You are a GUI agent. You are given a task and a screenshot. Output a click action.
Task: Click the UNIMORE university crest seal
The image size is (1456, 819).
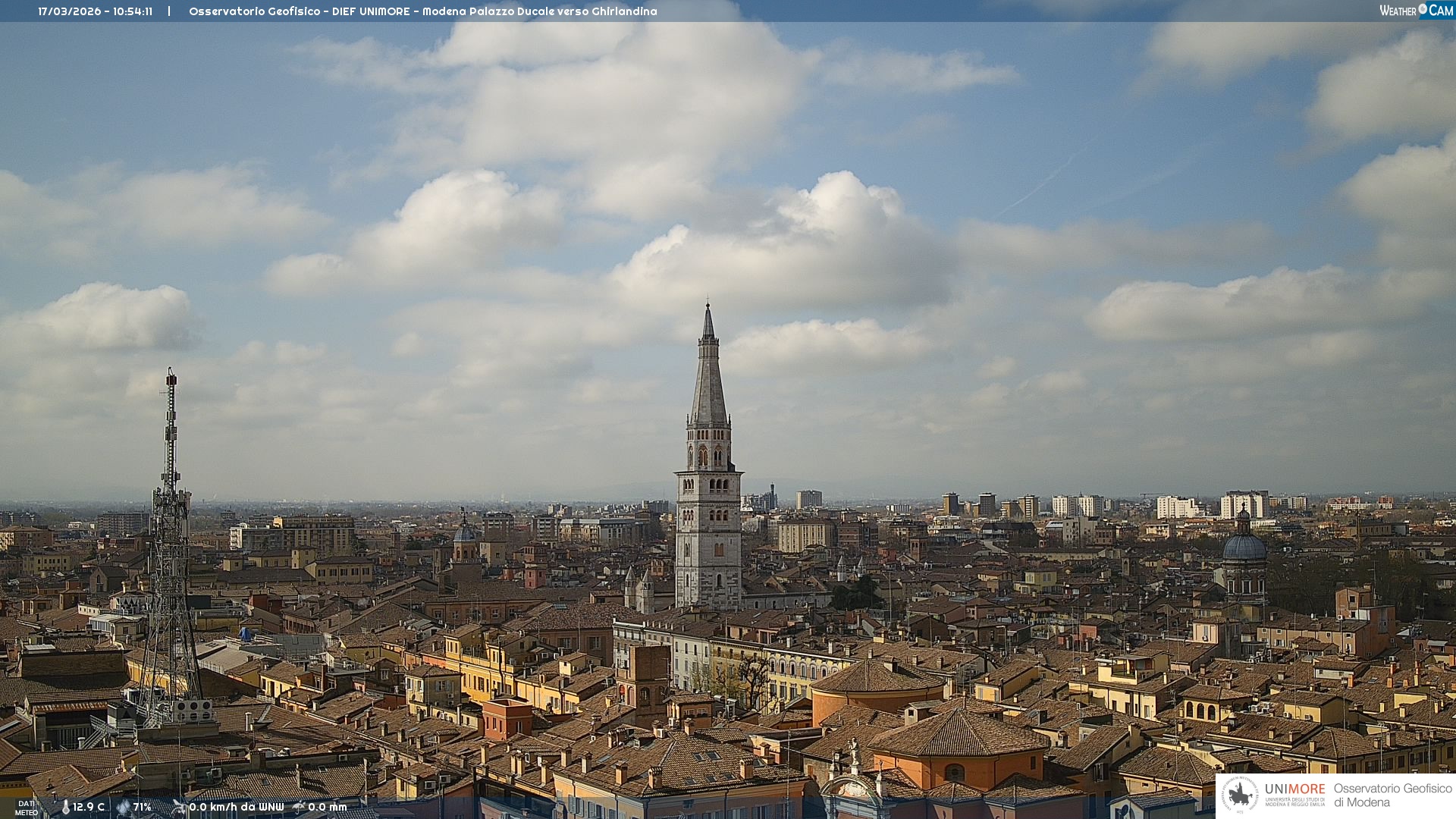tap(1241, 795)
